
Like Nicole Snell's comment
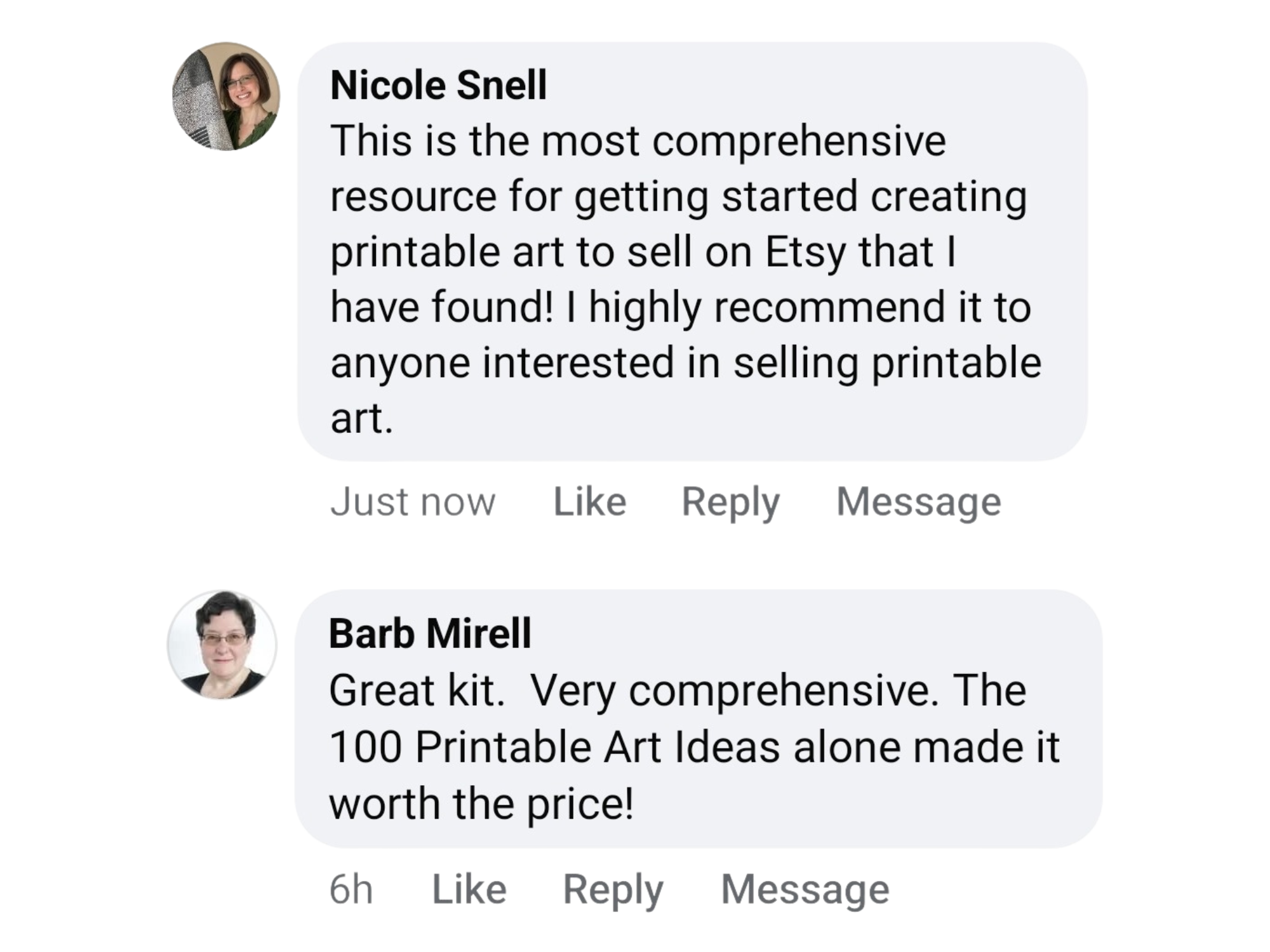[x=590, y=502]
